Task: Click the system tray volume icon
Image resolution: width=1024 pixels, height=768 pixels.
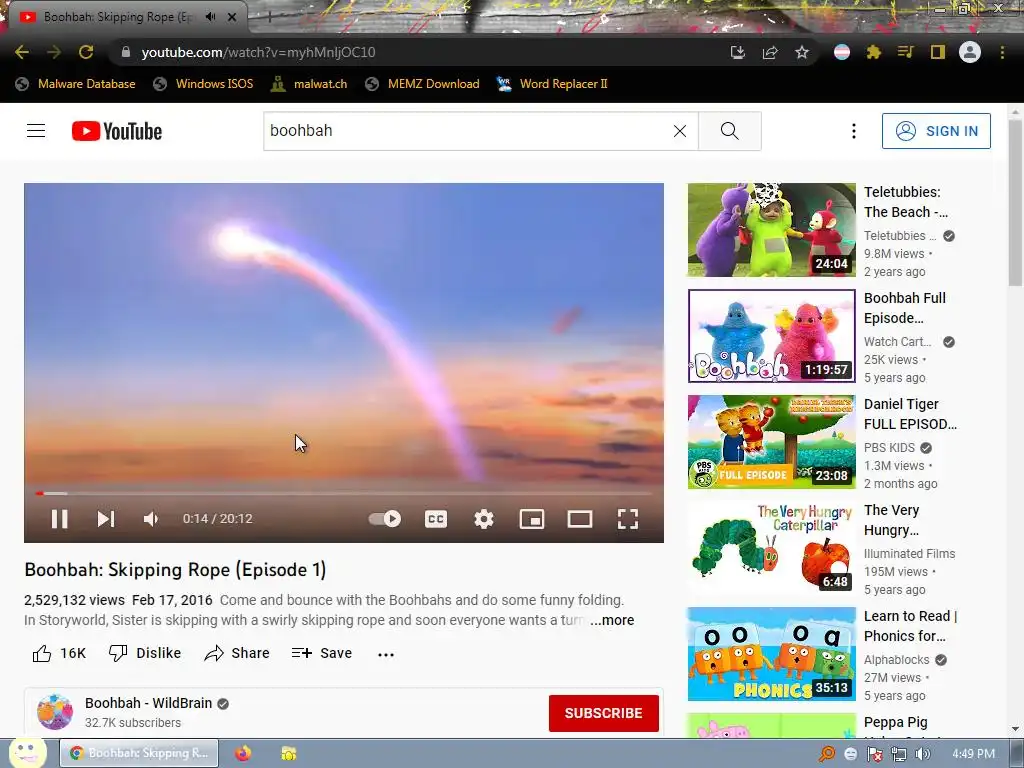Action: click(x=923, y=754)
